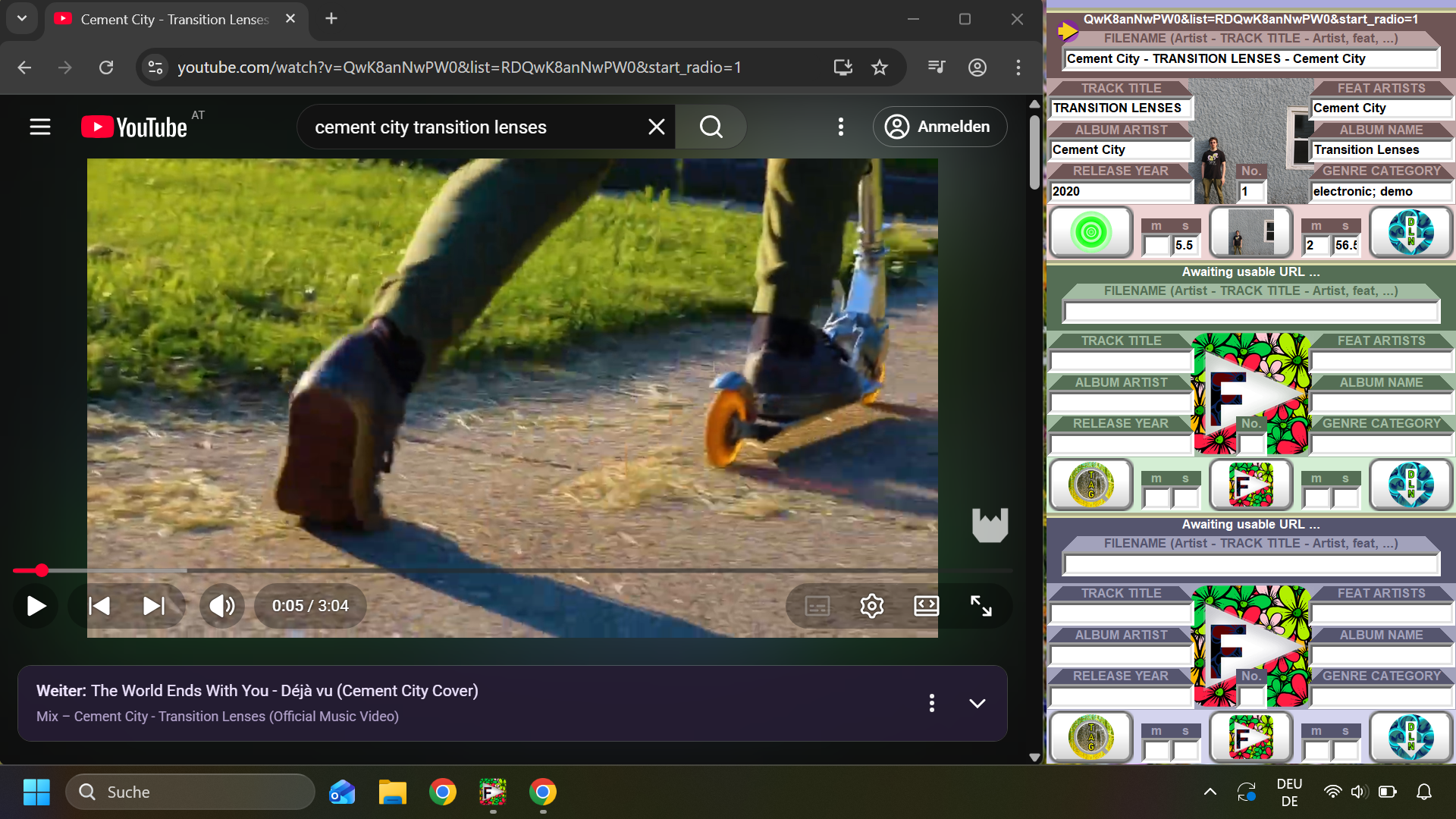Click the Anmelden sign-in button
The width and height of the screenshot is (1456, 819).
[940, 126]
